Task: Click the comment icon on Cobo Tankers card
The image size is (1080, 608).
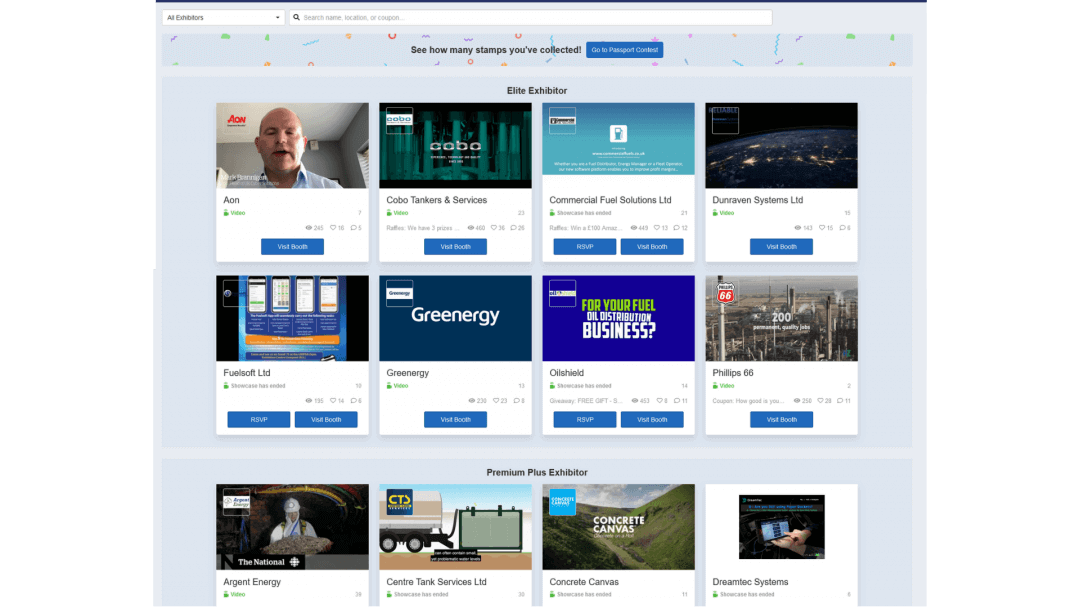Action: (x=514, y=228)
